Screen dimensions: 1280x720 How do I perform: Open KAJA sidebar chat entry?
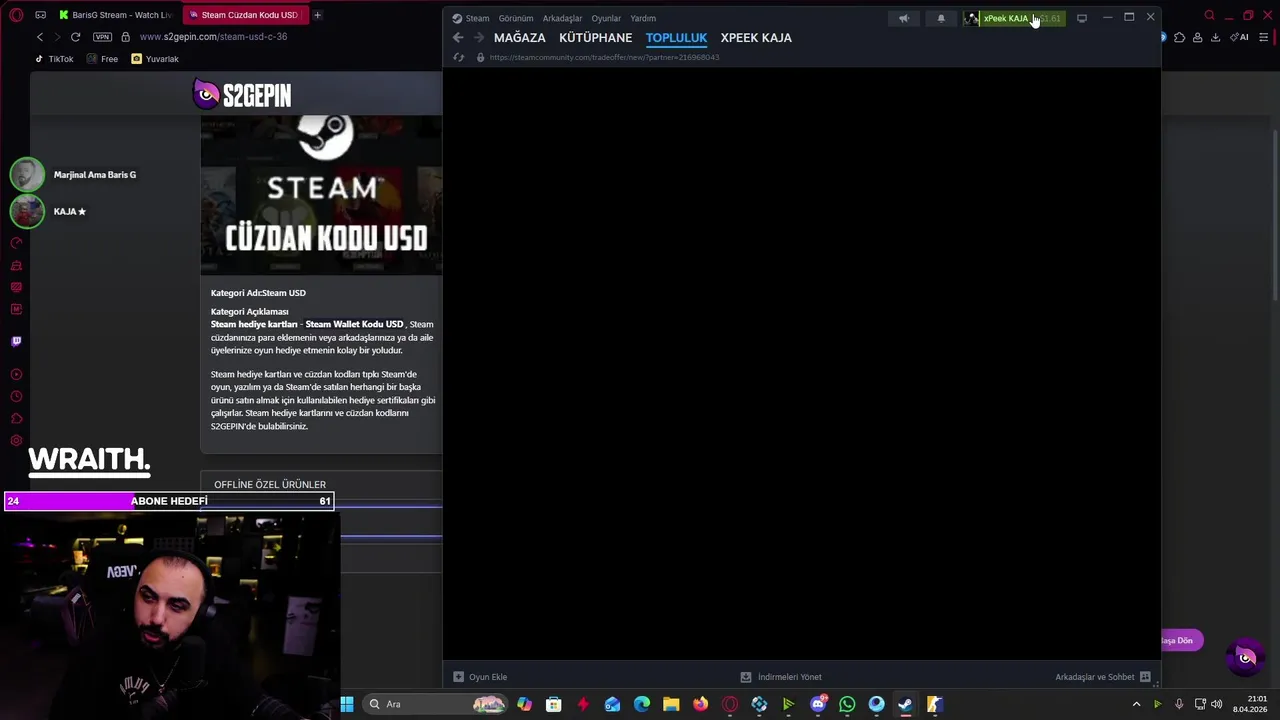point(49,211)
